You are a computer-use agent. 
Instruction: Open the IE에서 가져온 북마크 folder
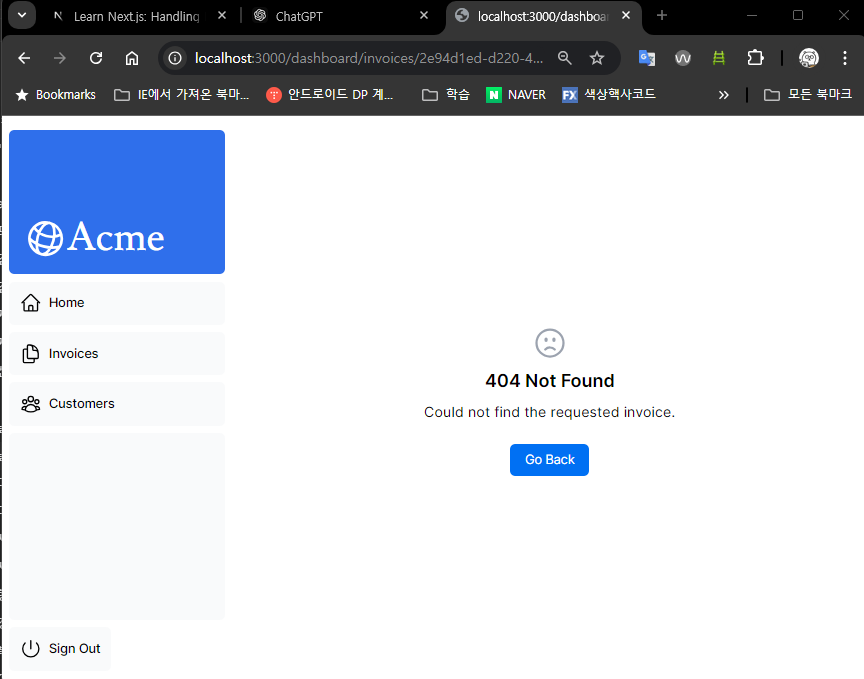click(181, 95)
